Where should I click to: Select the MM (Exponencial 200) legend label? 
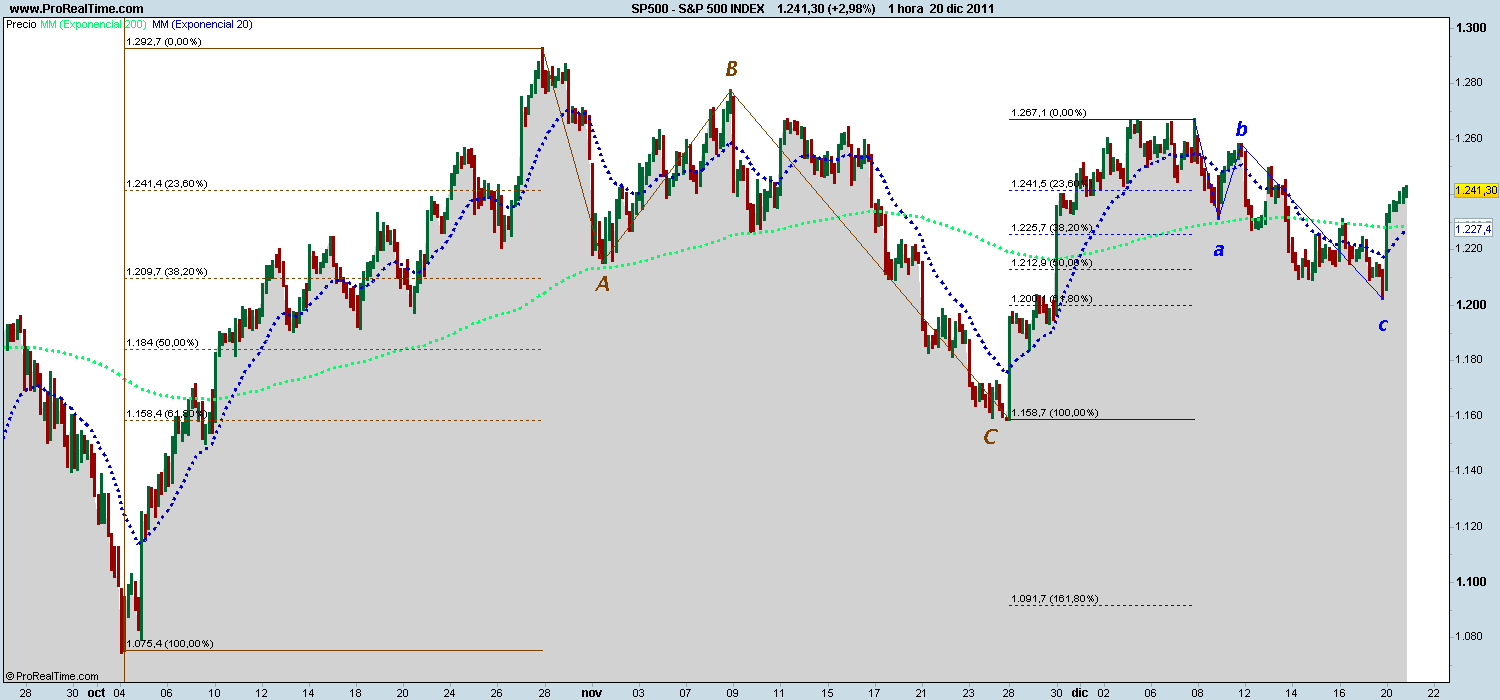[x=92, y=22]
